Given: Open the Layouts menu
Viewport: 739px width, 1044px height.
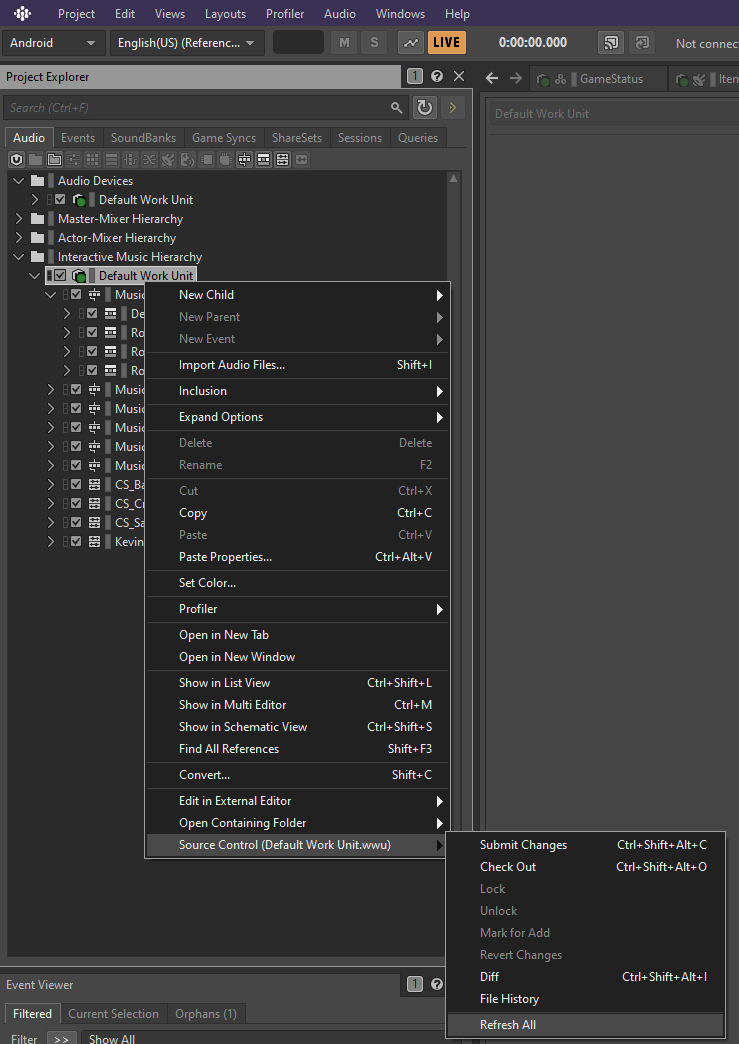Looking at the screenshot, I should point(225,13).
